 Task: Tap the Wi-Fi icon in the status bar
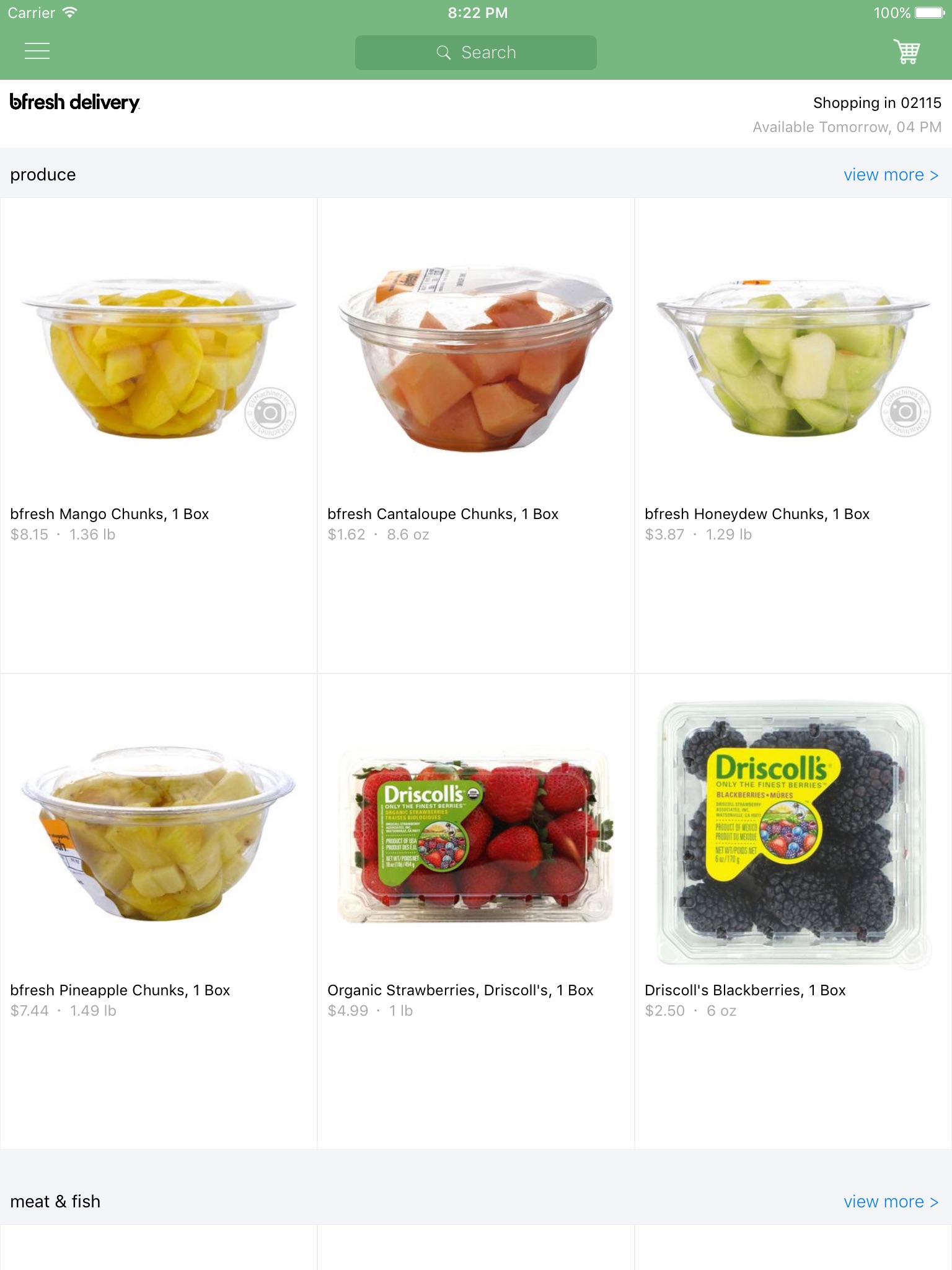[70, 12]
